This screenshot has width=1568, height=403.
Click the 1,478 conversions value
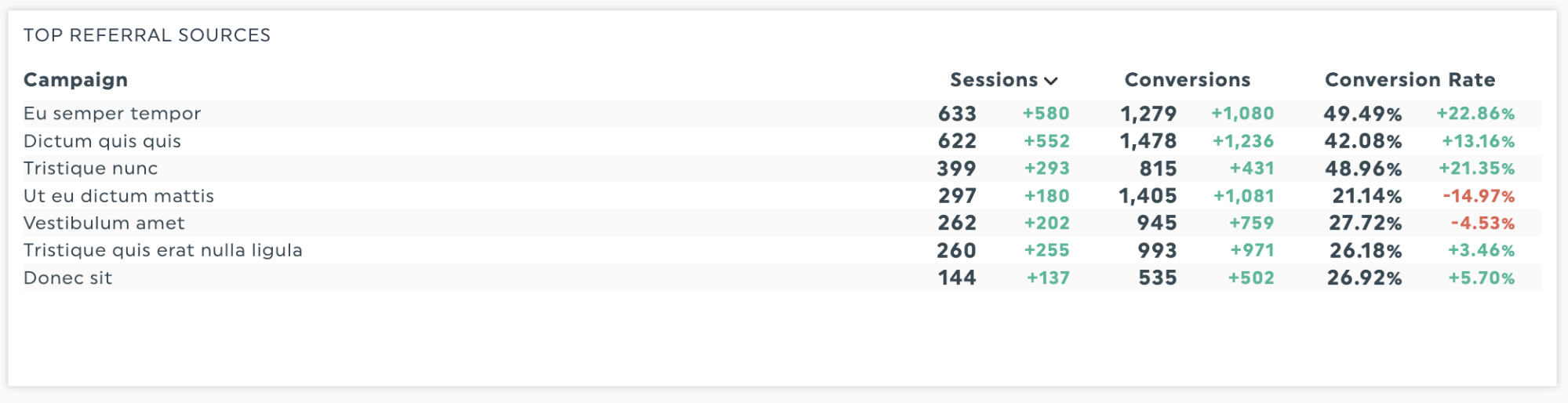(x=1148, y=141)
